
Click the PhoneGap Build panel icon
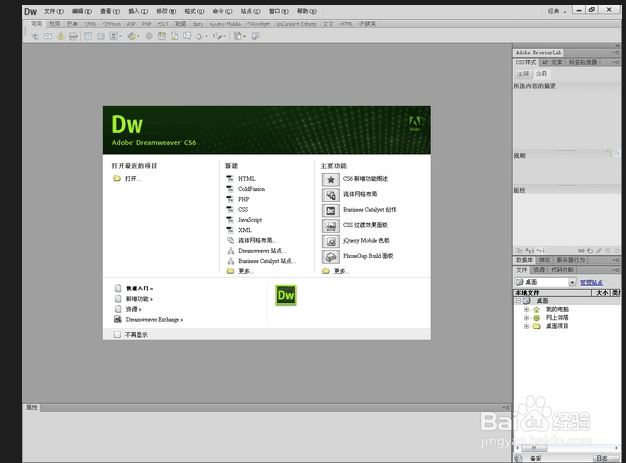pos(331,257)
